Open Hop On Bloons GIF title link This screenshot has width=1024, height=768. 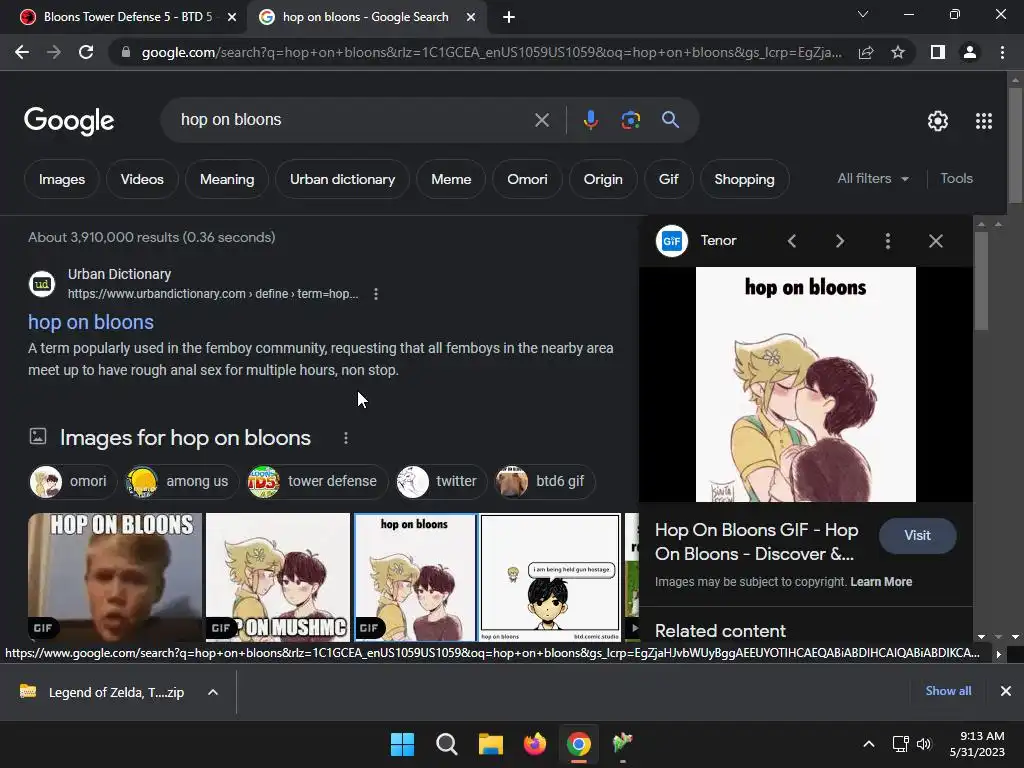[x=757, y=542]
